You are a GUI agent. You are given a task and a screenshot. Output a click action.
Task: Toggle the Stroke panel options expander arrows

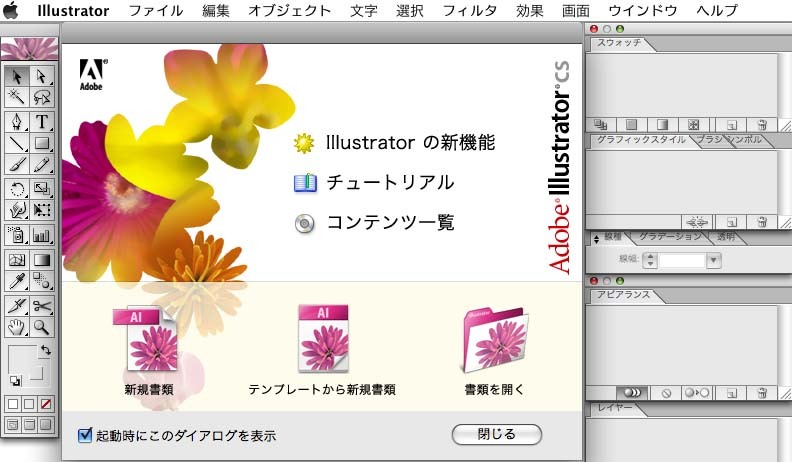pyautogui.click(x=597, y=239)
